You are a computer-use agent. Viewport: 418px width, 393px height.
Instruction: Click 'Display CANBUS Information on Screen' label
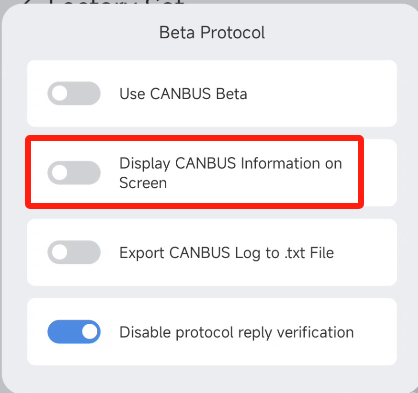231,173
